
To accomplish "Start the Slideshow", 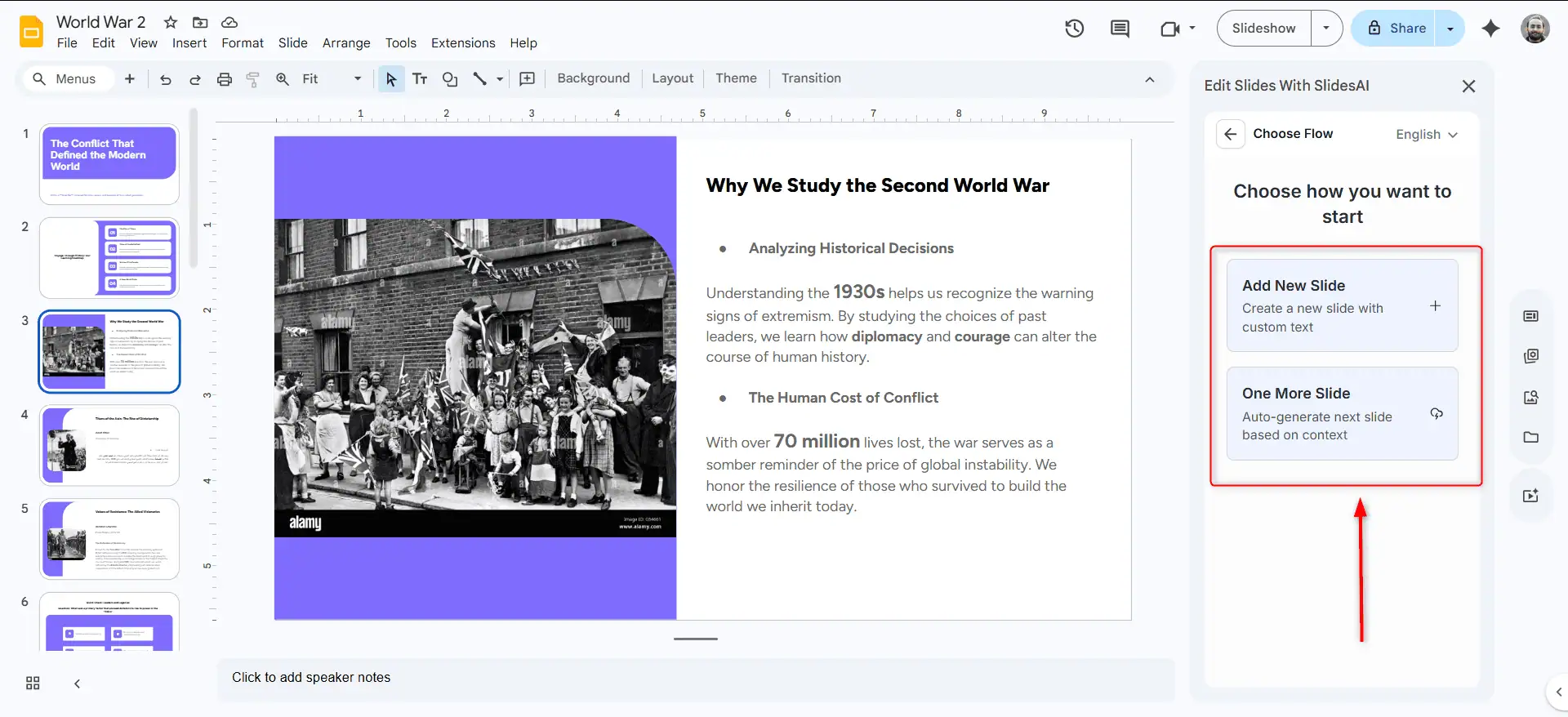I will click(x=1263, y=29).
